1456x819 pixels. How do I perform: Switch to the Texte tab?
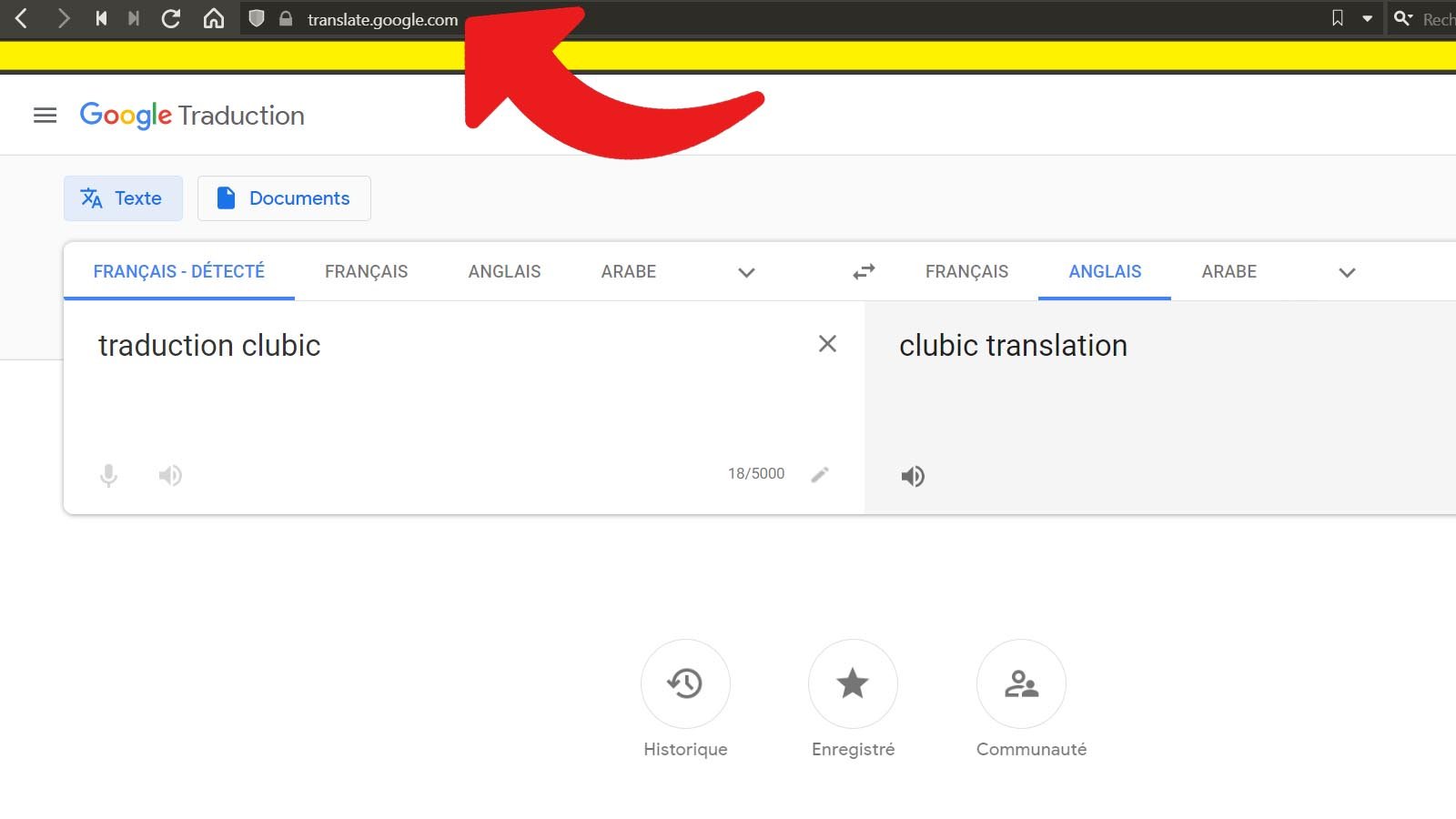(x=123, y=197)
